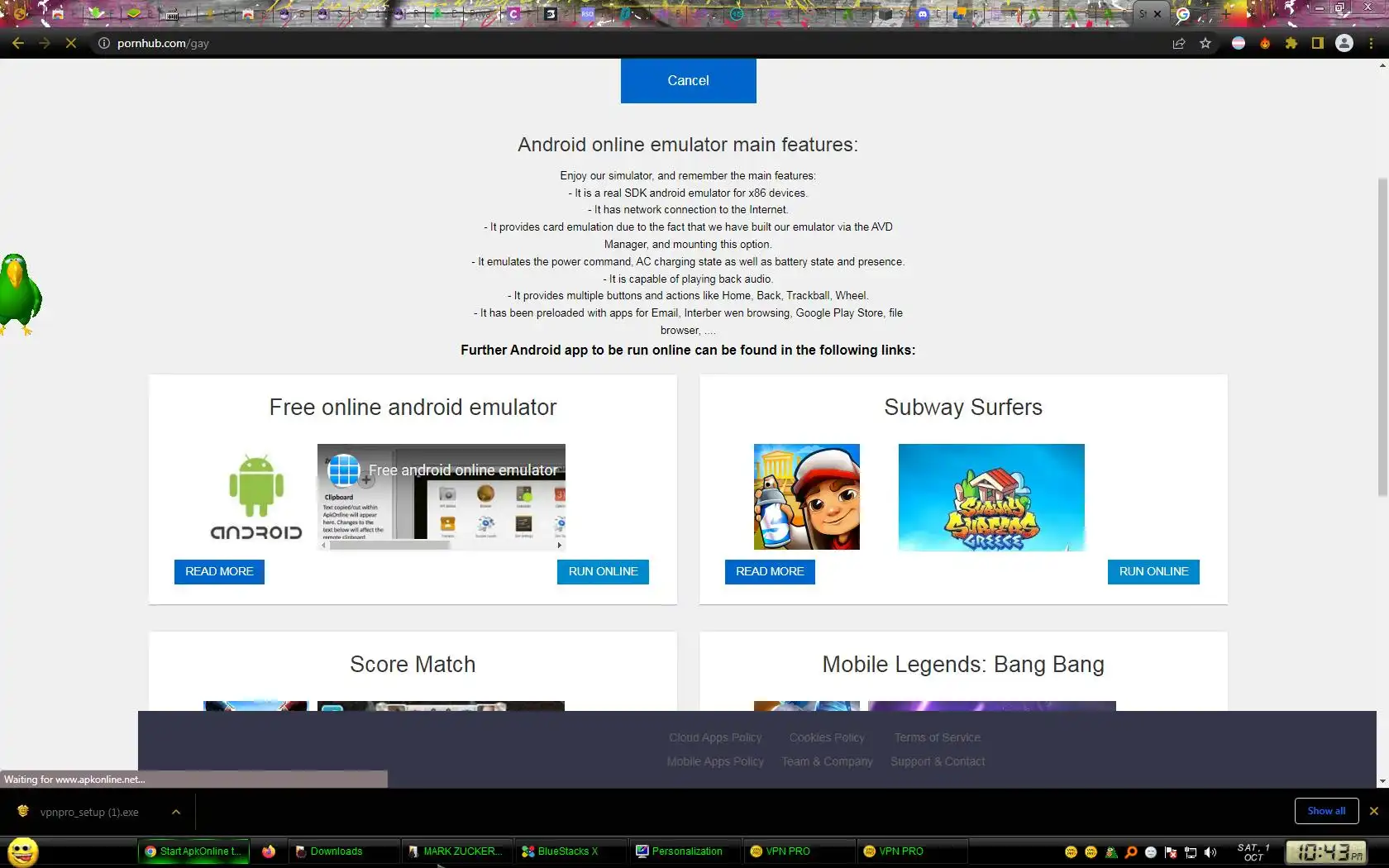Open the Cookies Policy link

click(x=827, y=737)
